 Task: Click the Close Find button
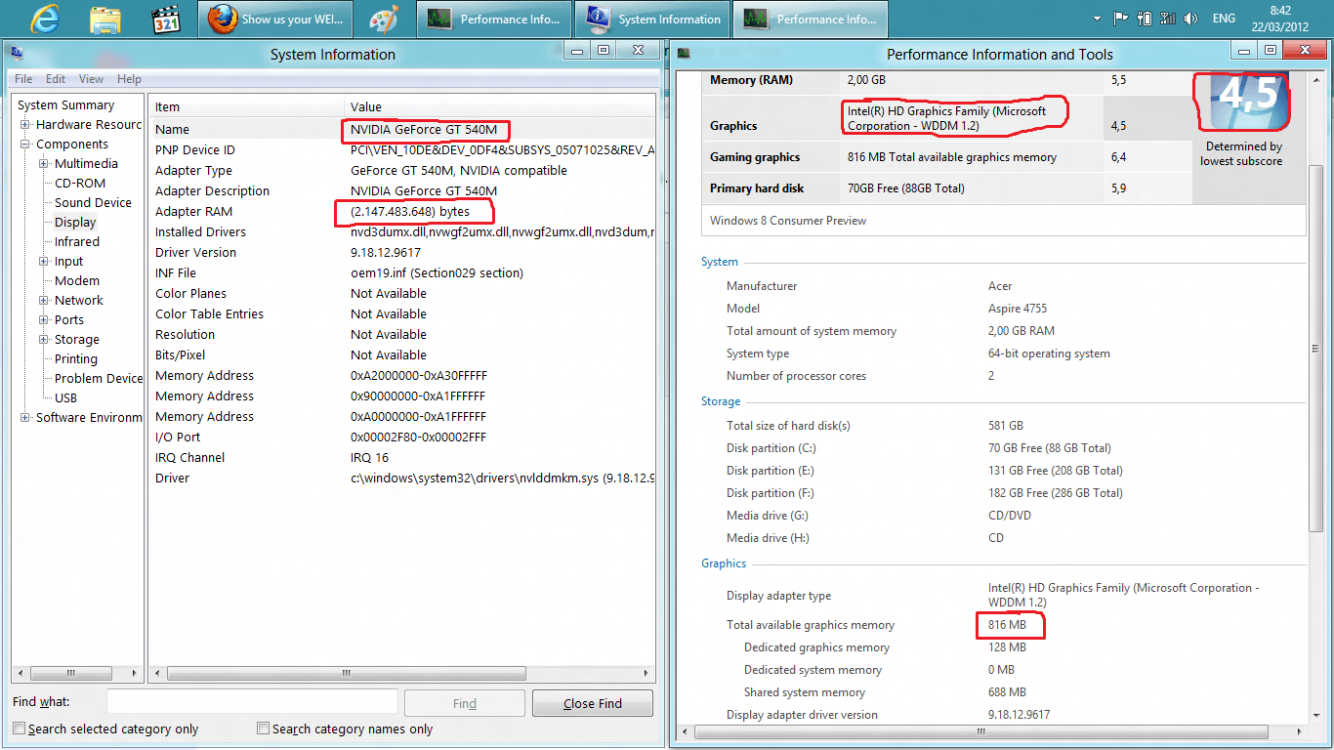[593, 703]
